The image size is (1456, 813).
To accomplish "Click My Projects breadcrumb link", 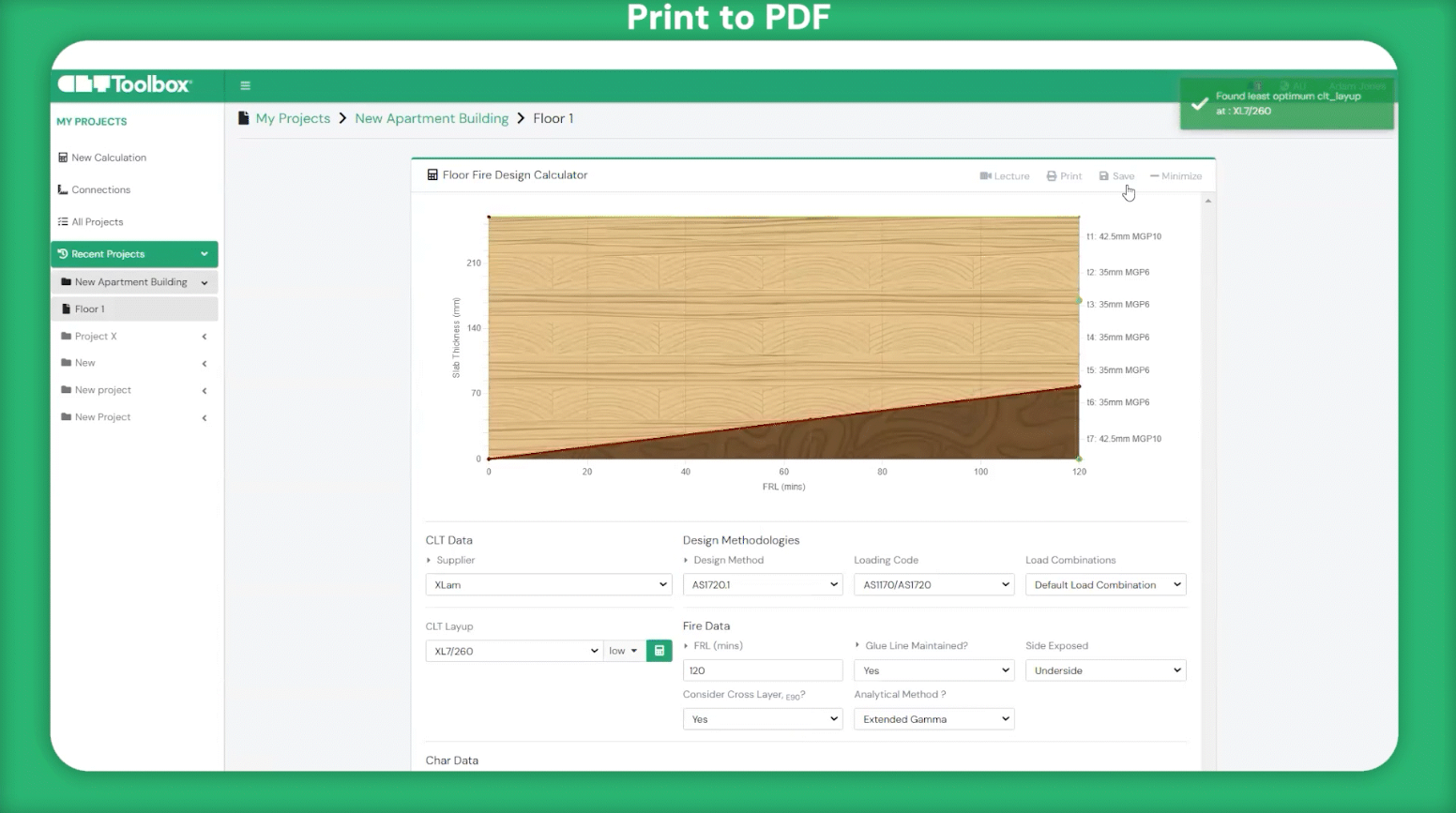I will pyautogui.click(x=293, y=119).
